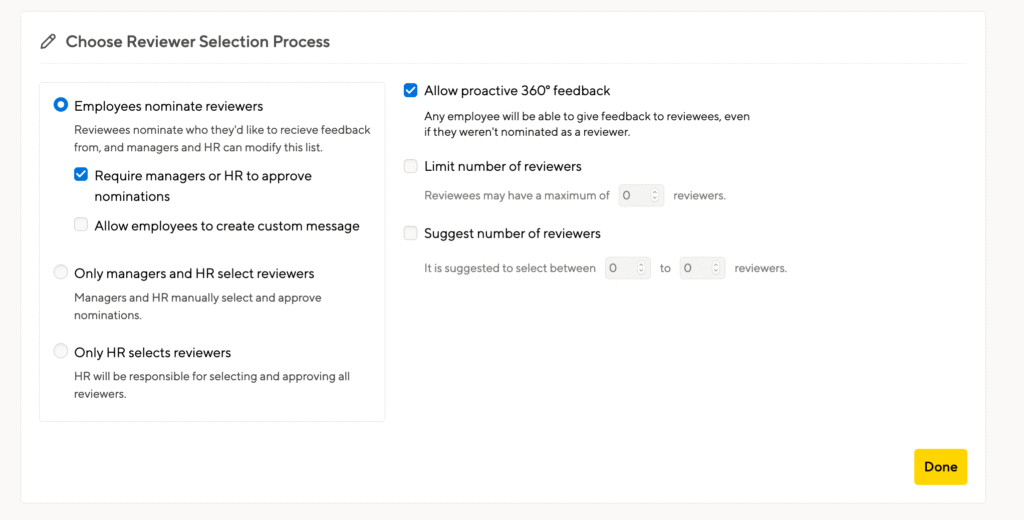The height and width of the screenshot is (520, 1024).
Task: Check Suggest number of reviewers box
Action: [x=410, y=233]
